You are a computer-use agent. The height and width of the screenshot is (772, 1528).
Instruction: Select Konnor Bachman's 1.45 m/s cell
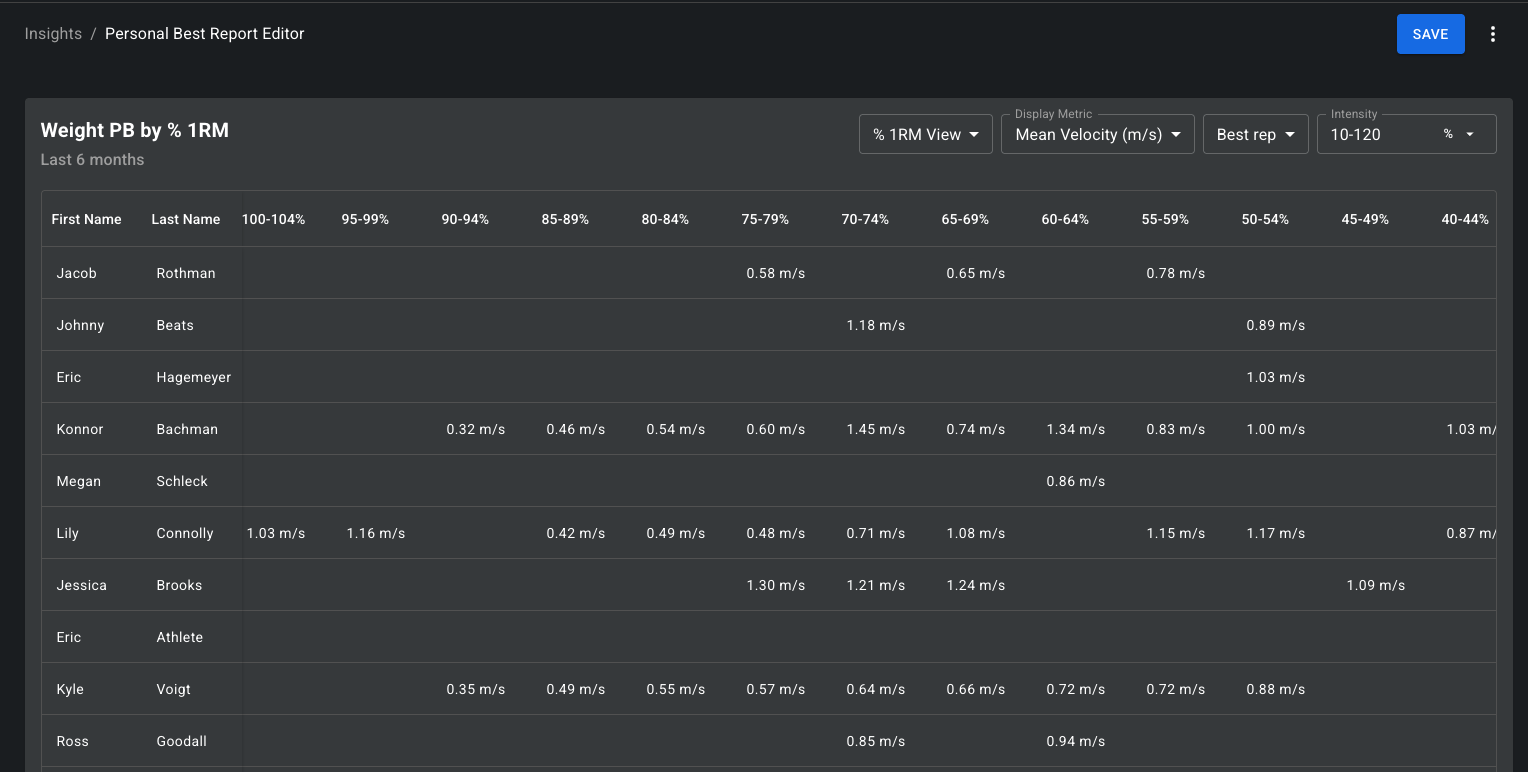coord(876,429)
